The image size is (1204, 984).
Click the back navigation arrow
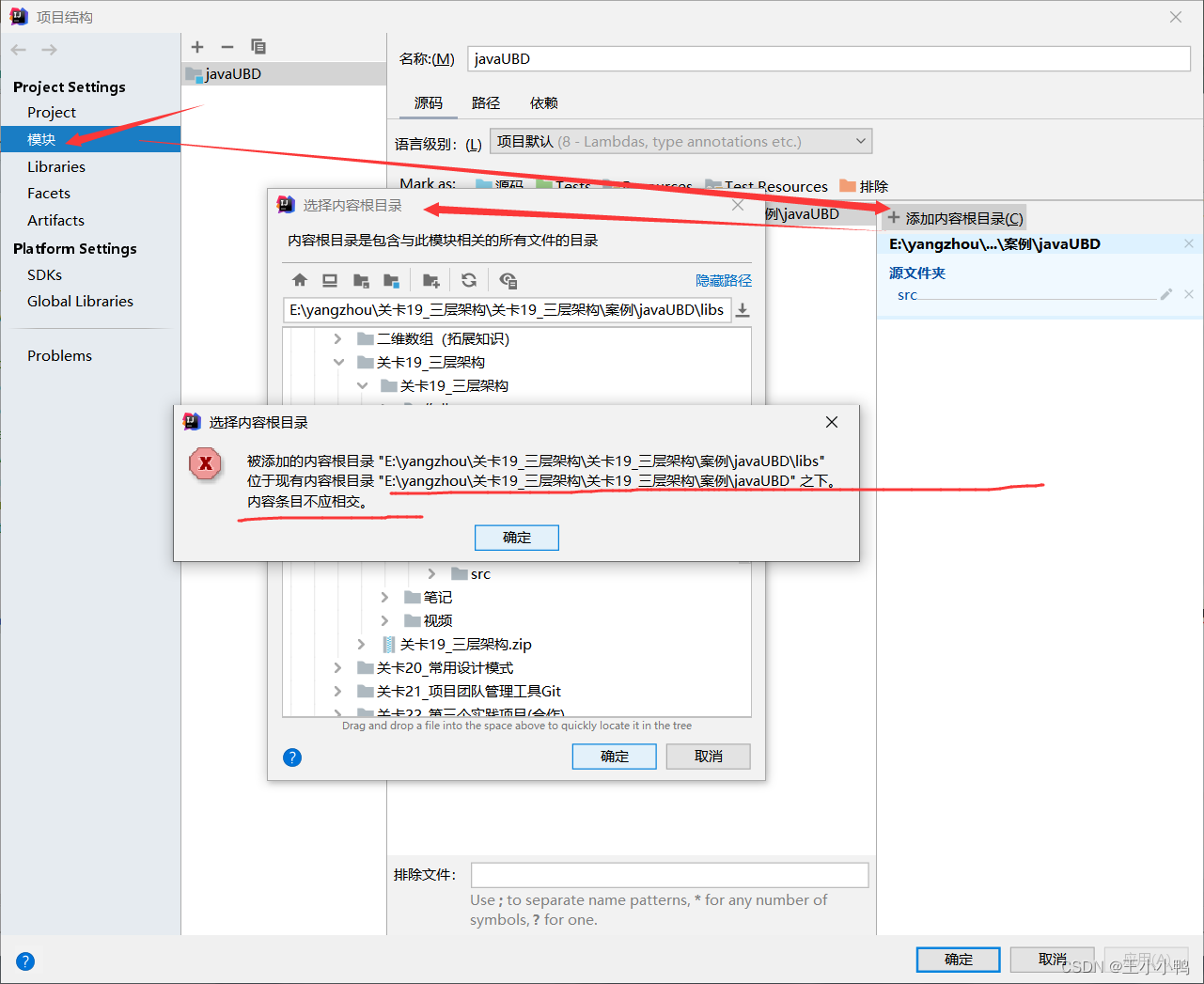[x=19, y=50]
